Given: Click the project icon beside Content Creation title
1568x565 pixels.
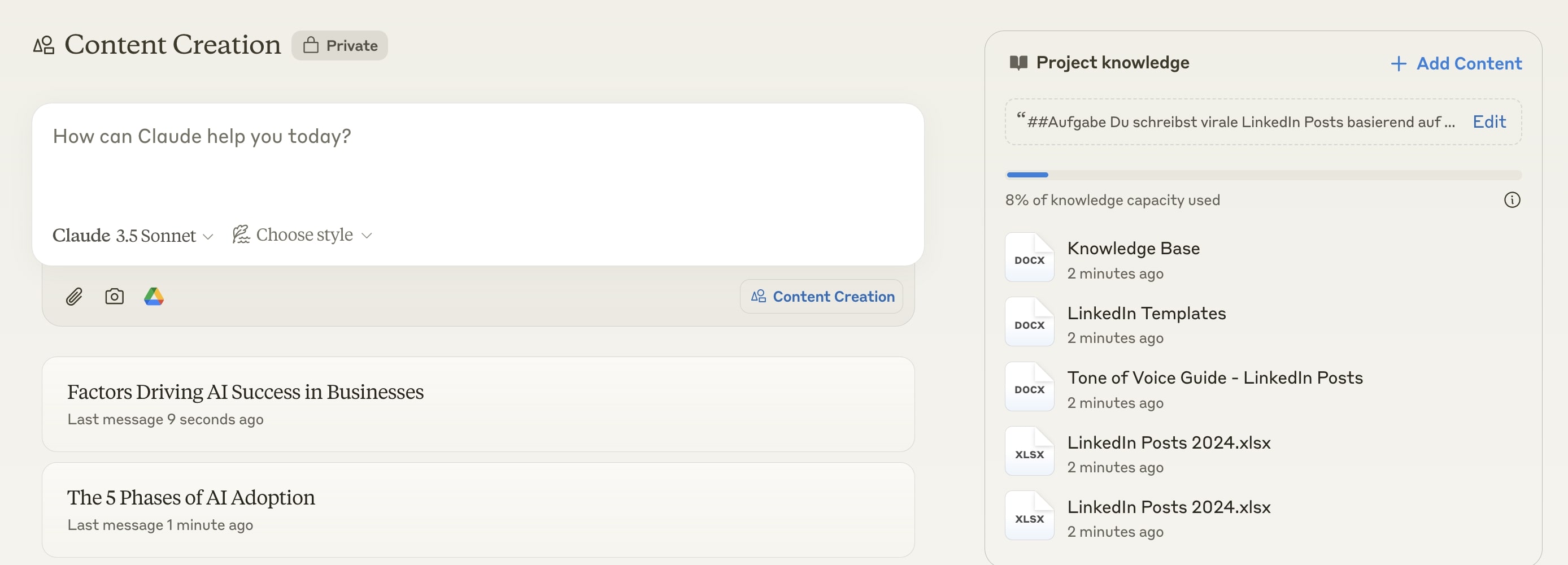Looking at the screenshot, I should click(44, 45).
